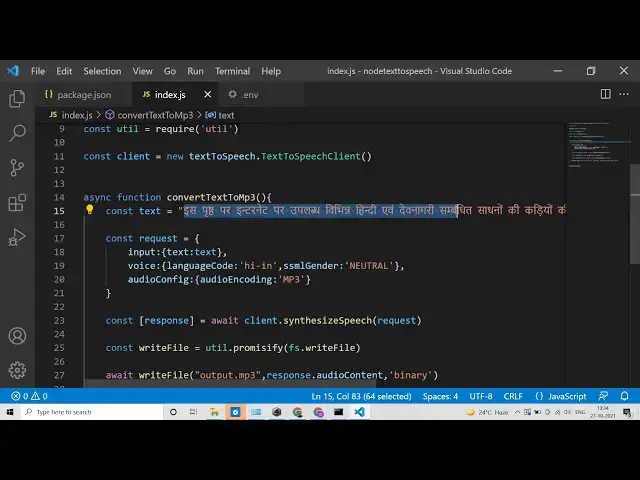The width and height of the screenshot is (640, 480).
Task: Open the Terminal menu
Action: (233, 71)
